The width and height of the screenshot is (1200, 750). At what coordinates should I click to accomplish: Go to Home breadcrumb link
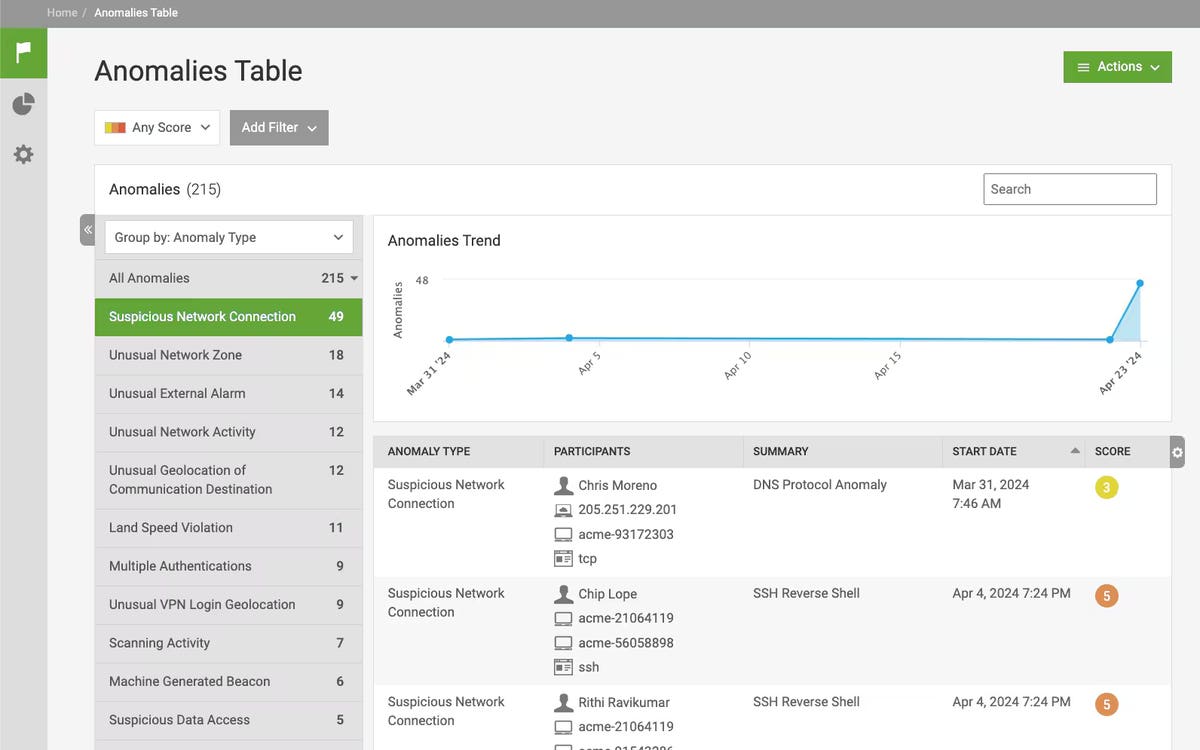(62, 13)
